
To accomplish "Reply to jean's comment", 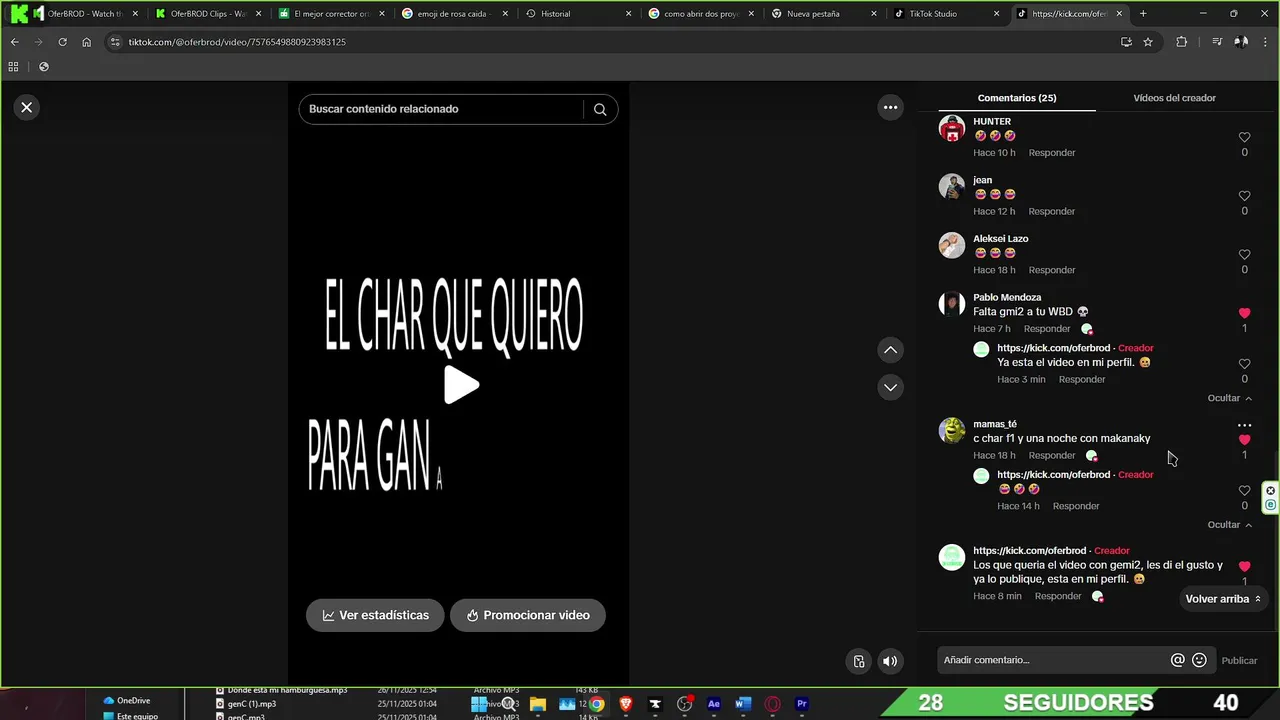I will coord(1052,211).
